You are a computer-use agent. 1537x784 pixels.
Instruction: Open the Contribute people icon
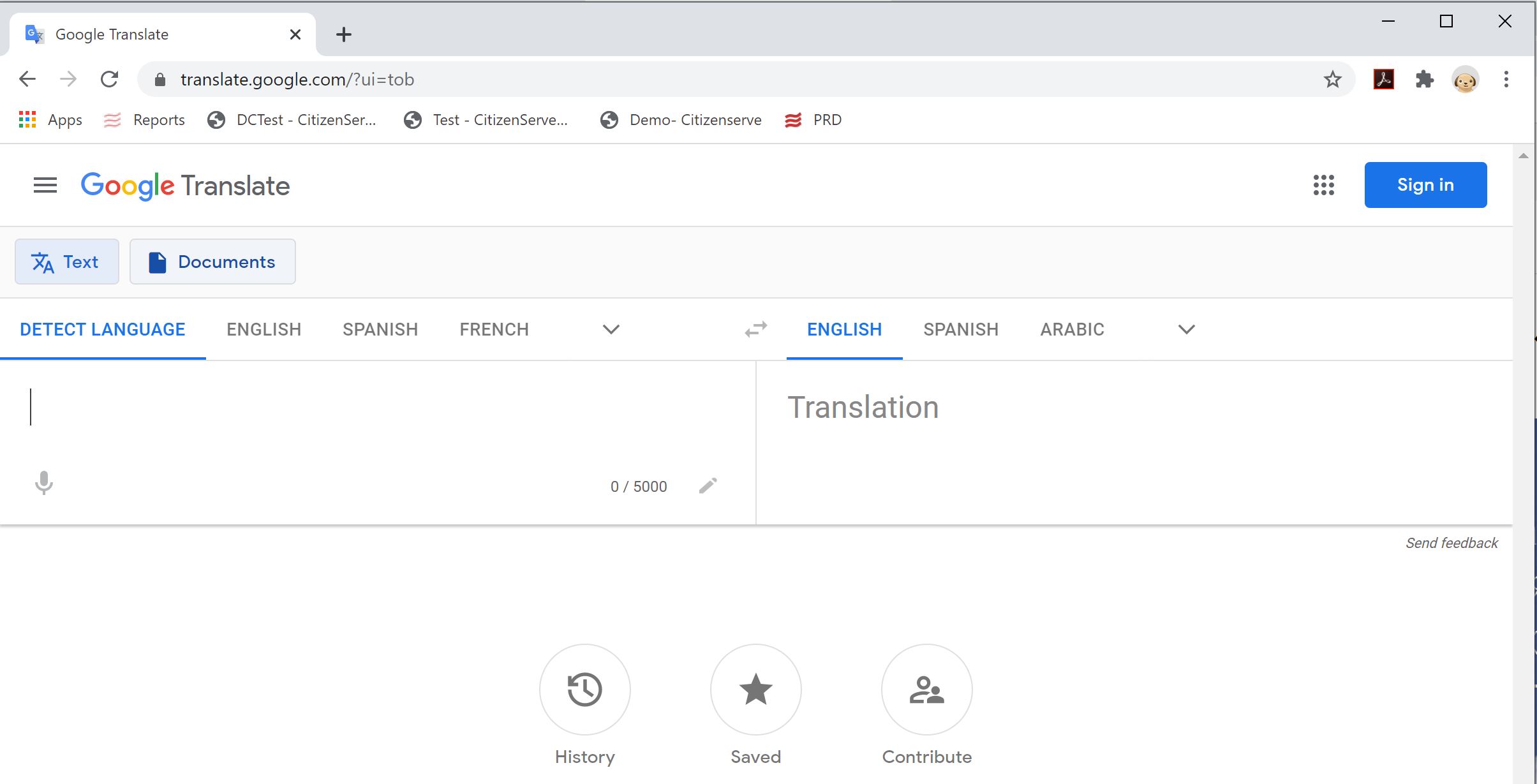click(x=926, y=690)
